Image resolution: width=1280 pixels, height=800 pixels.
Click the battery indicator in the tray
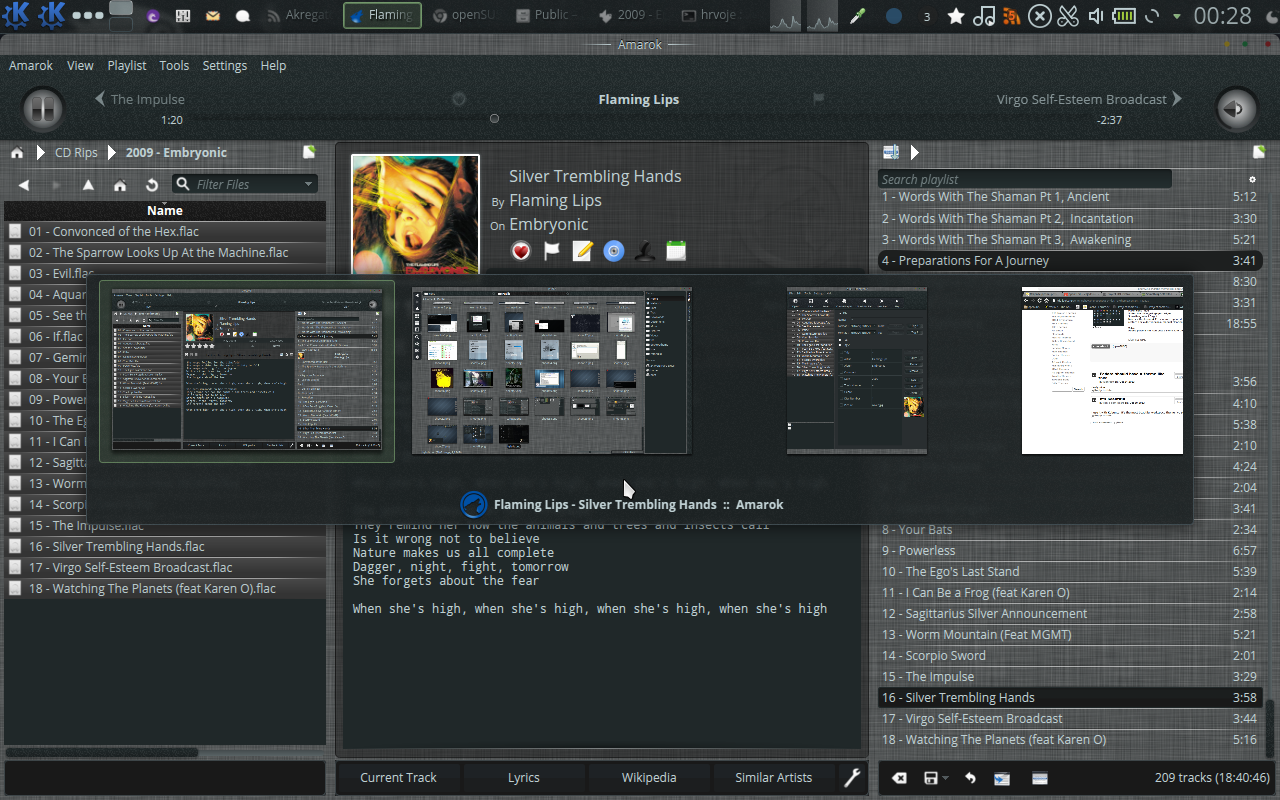pos(1125,16)
